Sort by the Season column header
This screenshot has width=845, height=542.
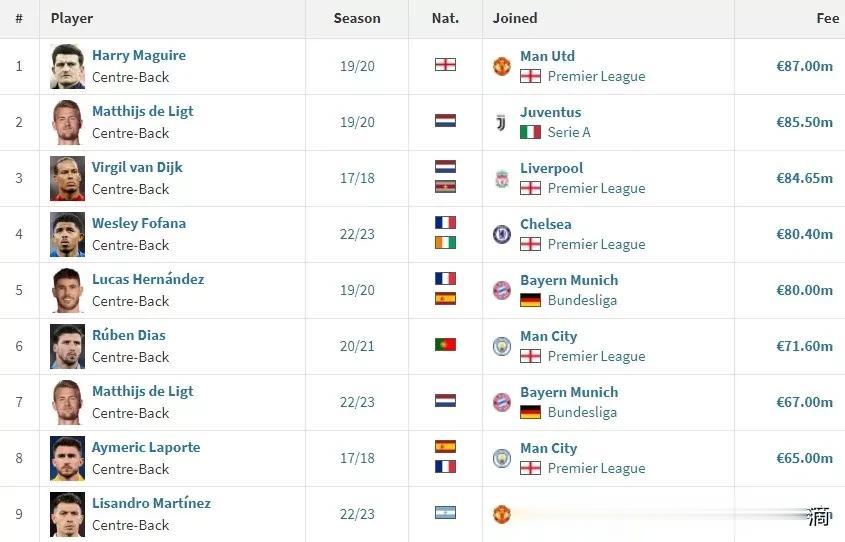pos(357,18)
